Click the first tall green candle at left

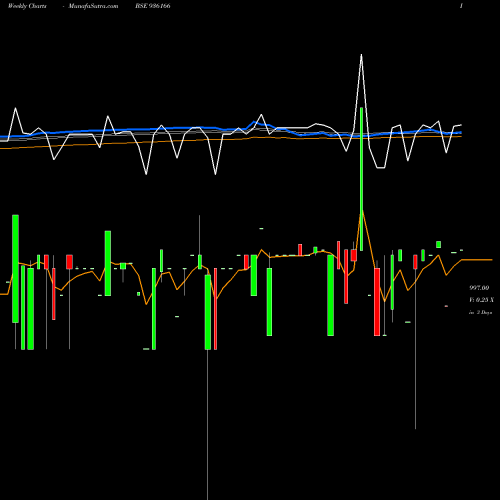pos(15,269)
